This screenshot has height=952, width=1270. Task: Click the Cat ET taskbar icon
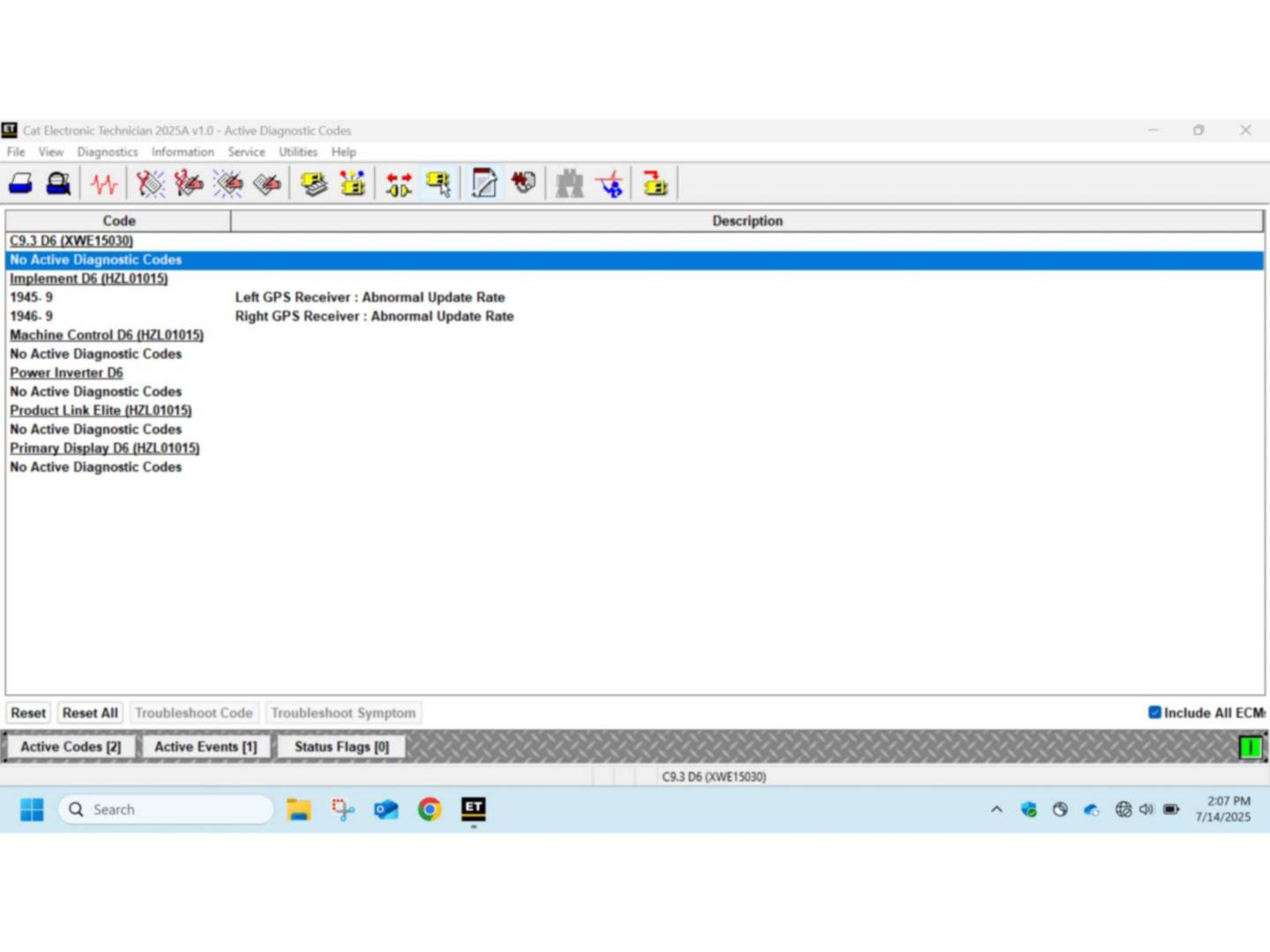(x=474, y=808)
